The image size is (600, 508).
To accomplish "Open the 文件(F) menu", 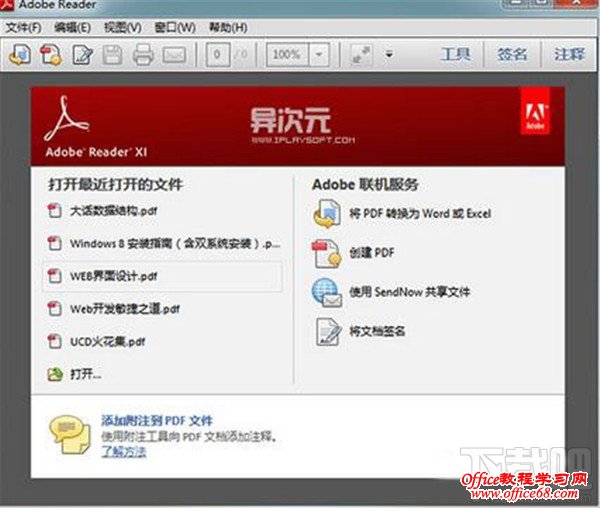I will (24, 28).
